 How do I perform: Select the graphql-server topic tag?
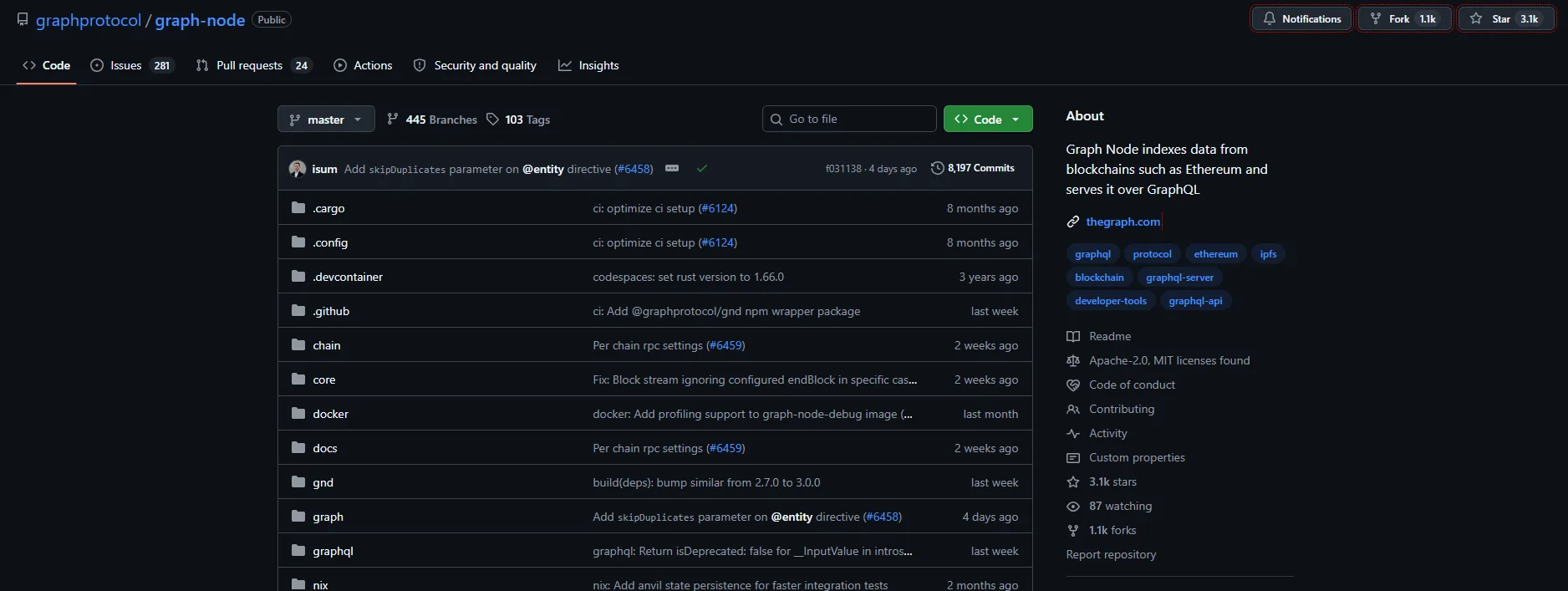(1179, 278)
